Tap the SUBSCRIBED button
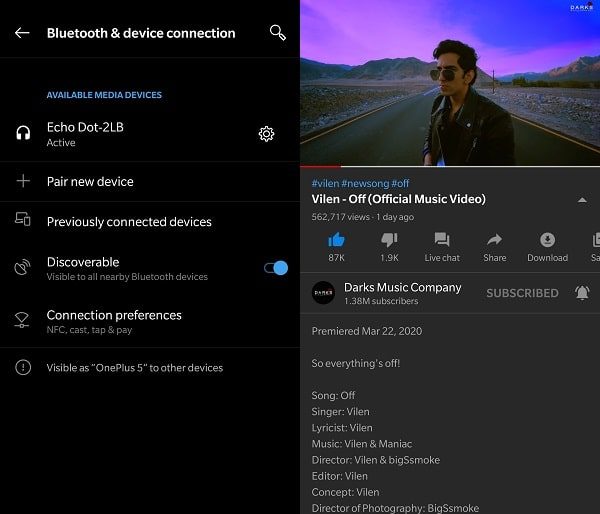 (522, 293)
